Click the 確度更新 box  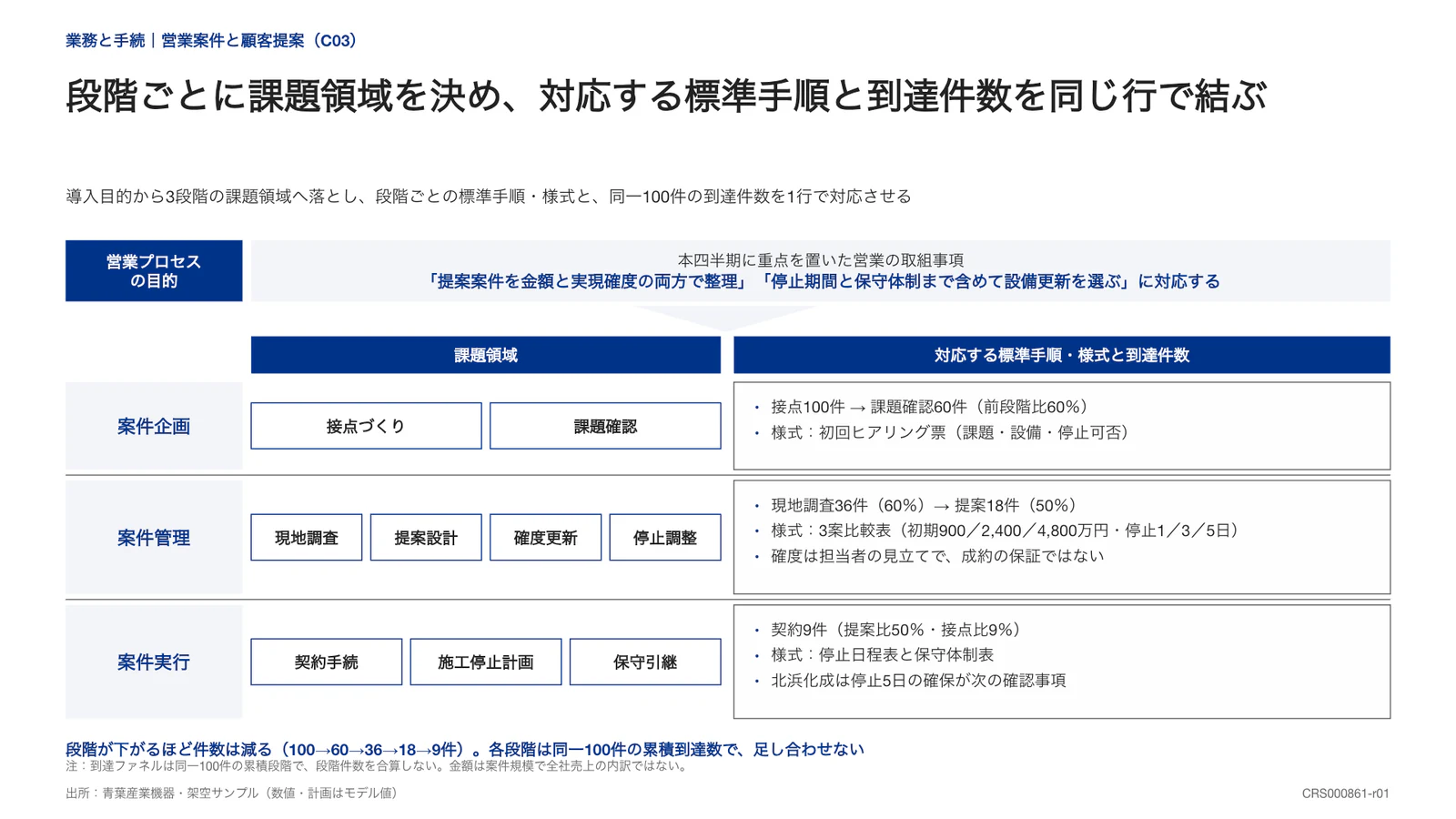coord(546,538)
